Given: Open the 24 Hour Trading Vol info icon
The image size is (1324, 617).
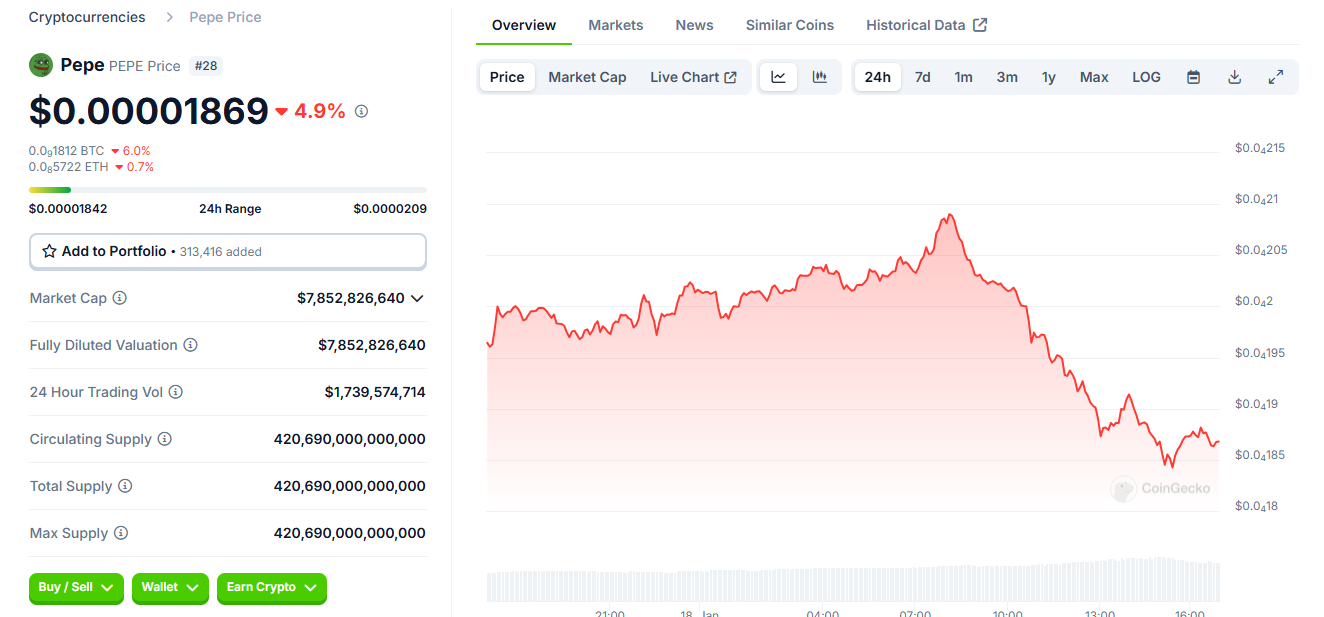Looking at the screenshot, I should coord(176,392).
